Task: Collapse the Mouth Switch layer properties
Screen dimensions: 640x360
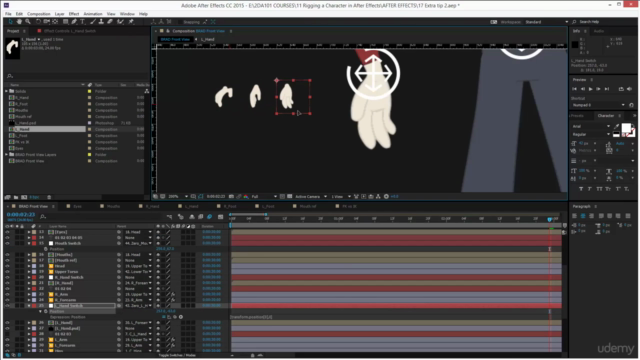Action: point(29,243)
